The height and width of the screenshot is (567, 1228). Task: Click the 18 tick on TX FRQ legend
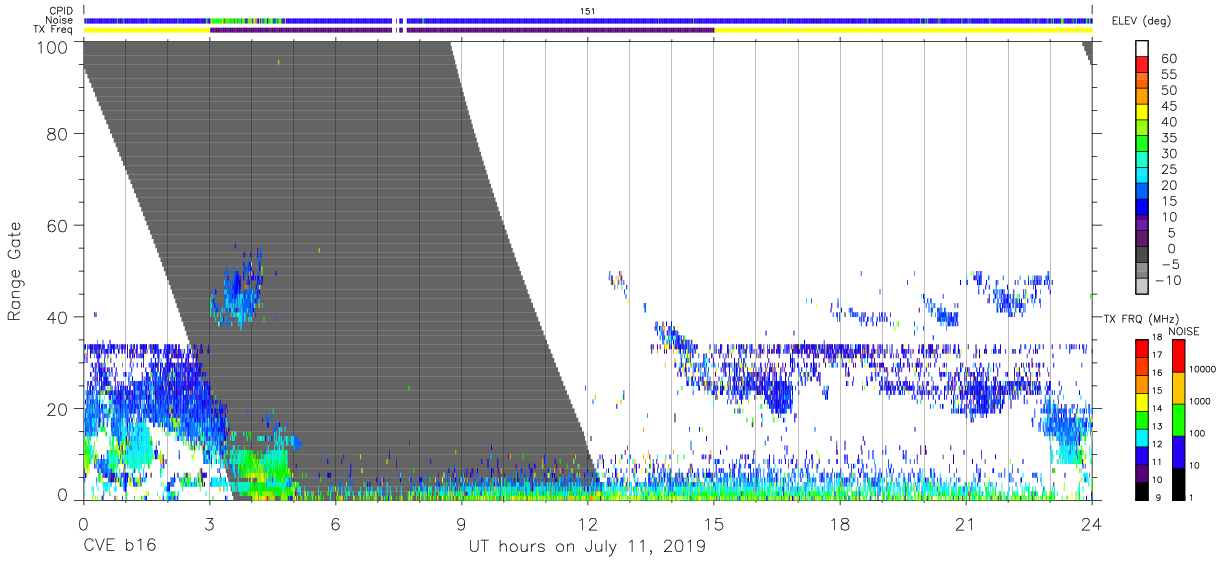(x=1156, y=338)
